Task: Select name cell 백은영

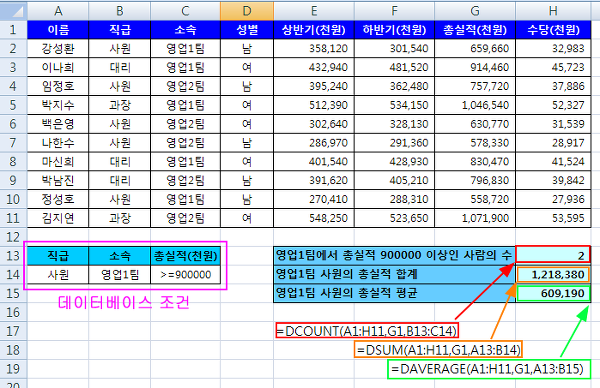Action: click(58, 124)
